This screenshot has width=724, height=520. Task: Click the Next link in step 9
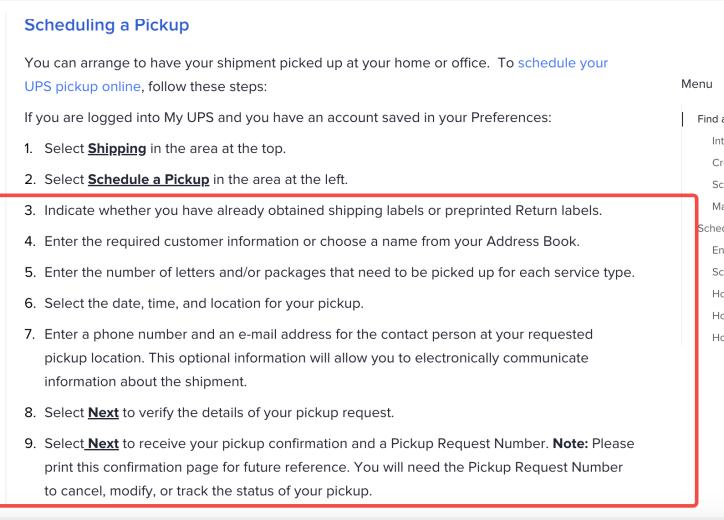point(103,443)
